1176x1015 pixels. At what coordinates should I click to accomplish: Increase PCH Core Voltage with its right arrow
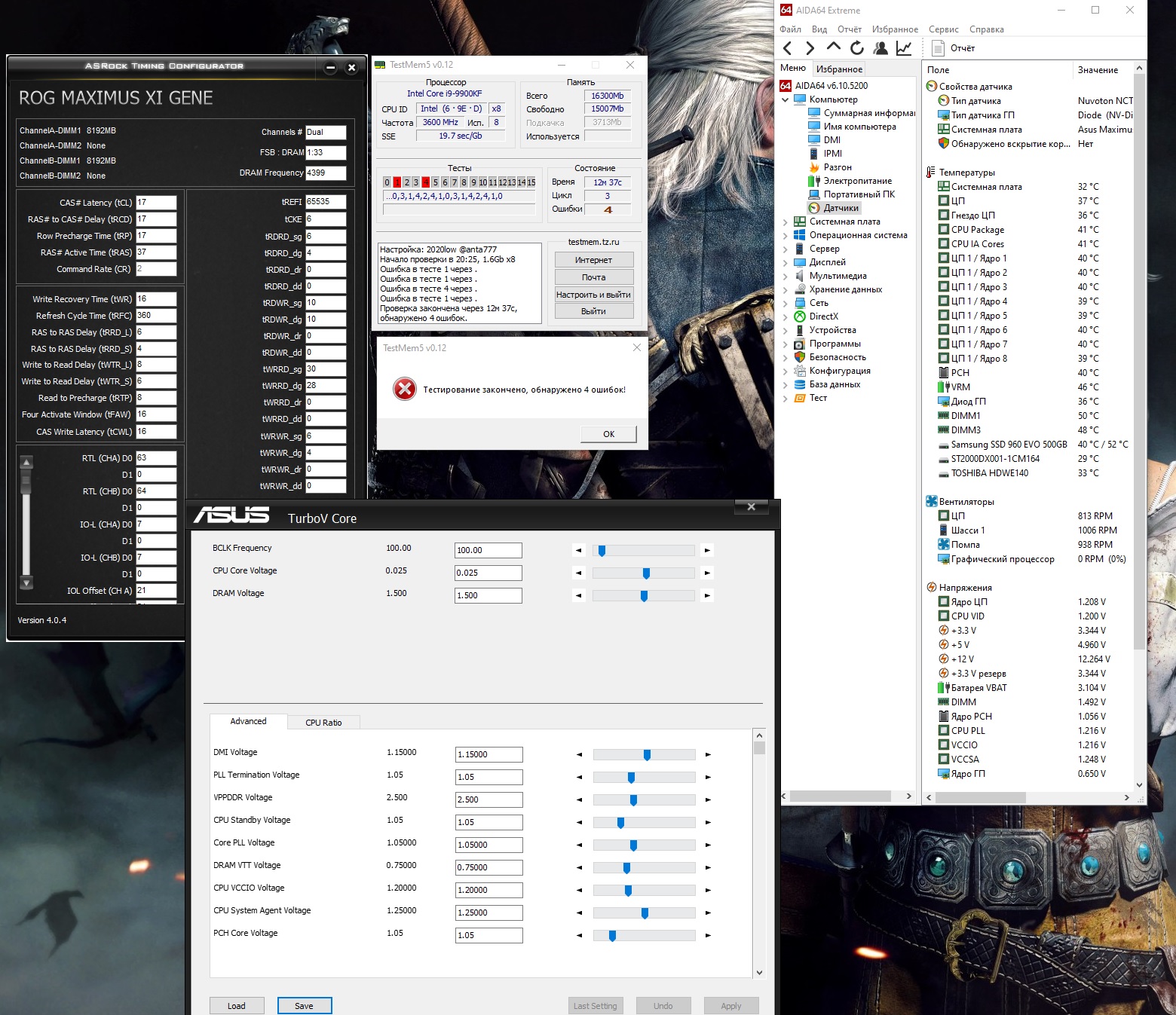708,936
